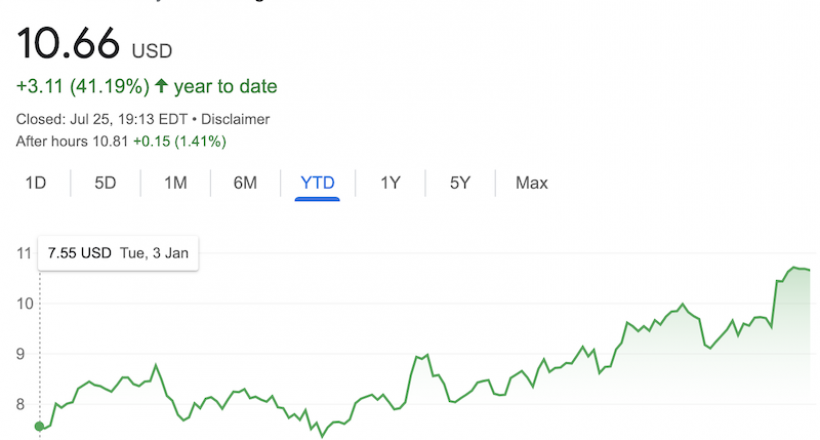Click the green dot at chart start

tap(39, 427)
